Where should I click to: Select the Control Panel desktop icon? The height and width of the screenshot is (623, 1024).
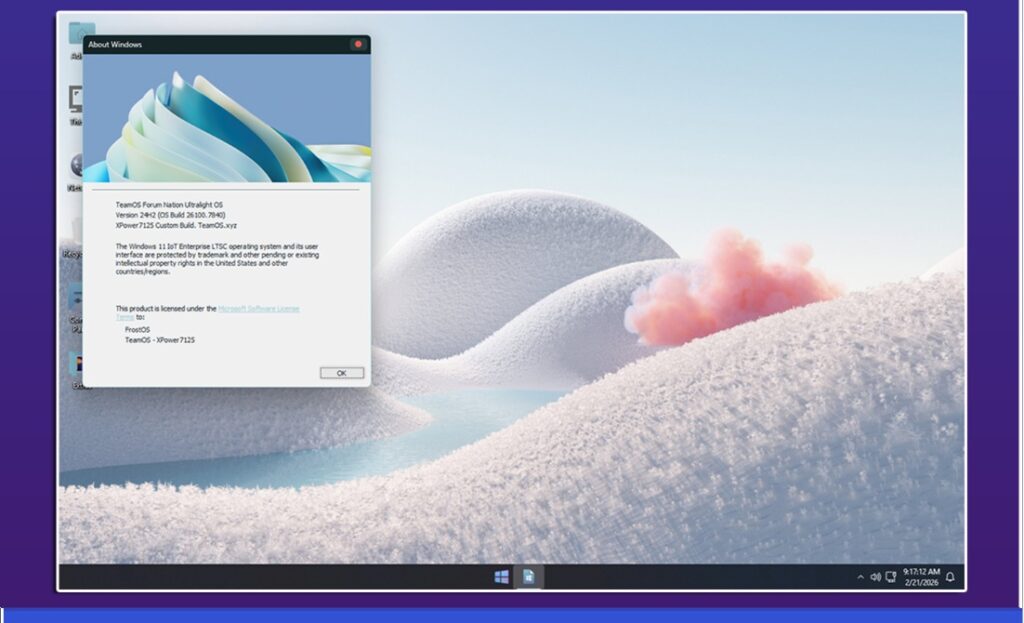(x=76, y=297)
